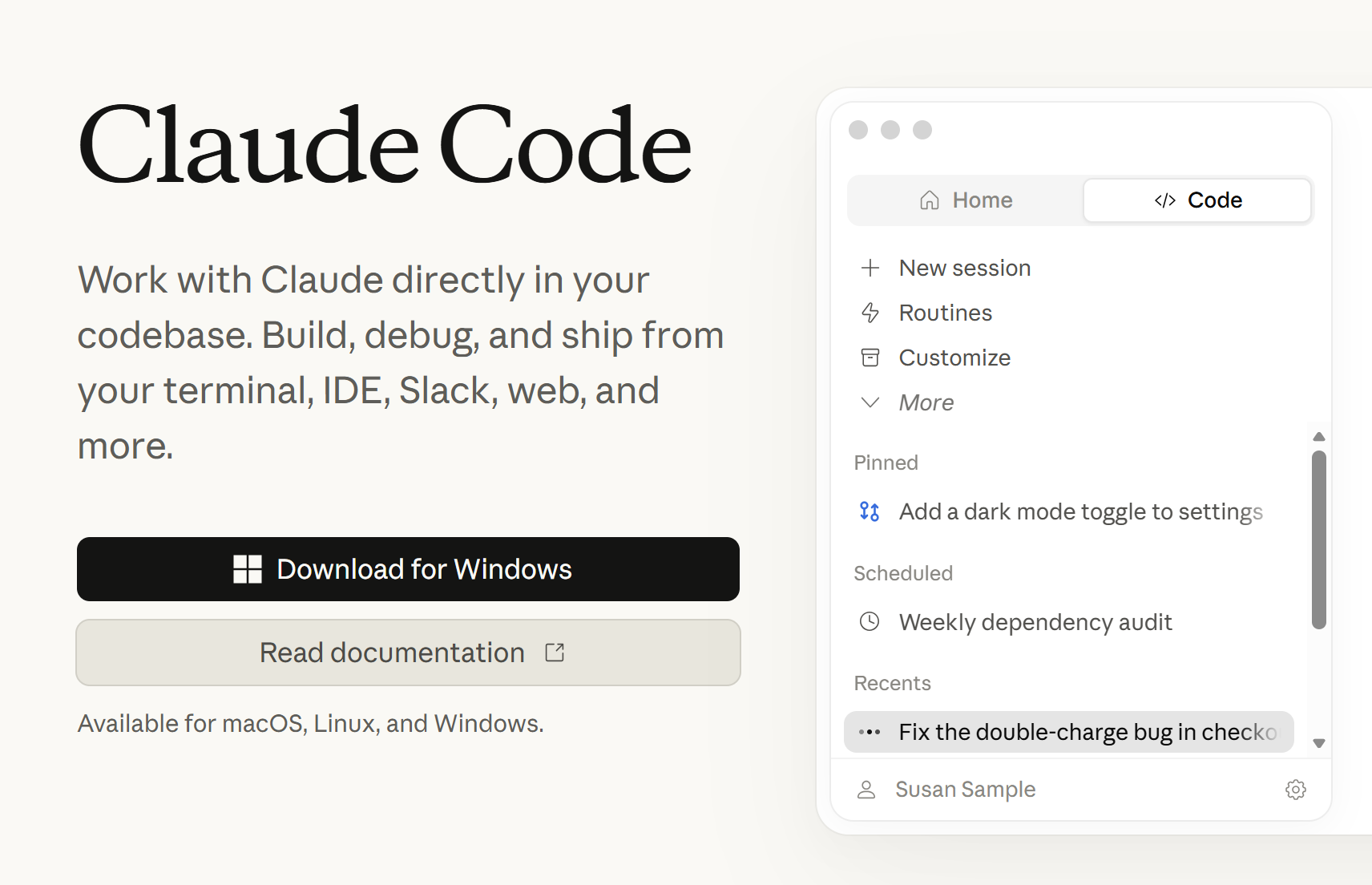Click the 'Recents' section heading
1372x885 pixels.
pyautogui.click(x=893, y=683)
